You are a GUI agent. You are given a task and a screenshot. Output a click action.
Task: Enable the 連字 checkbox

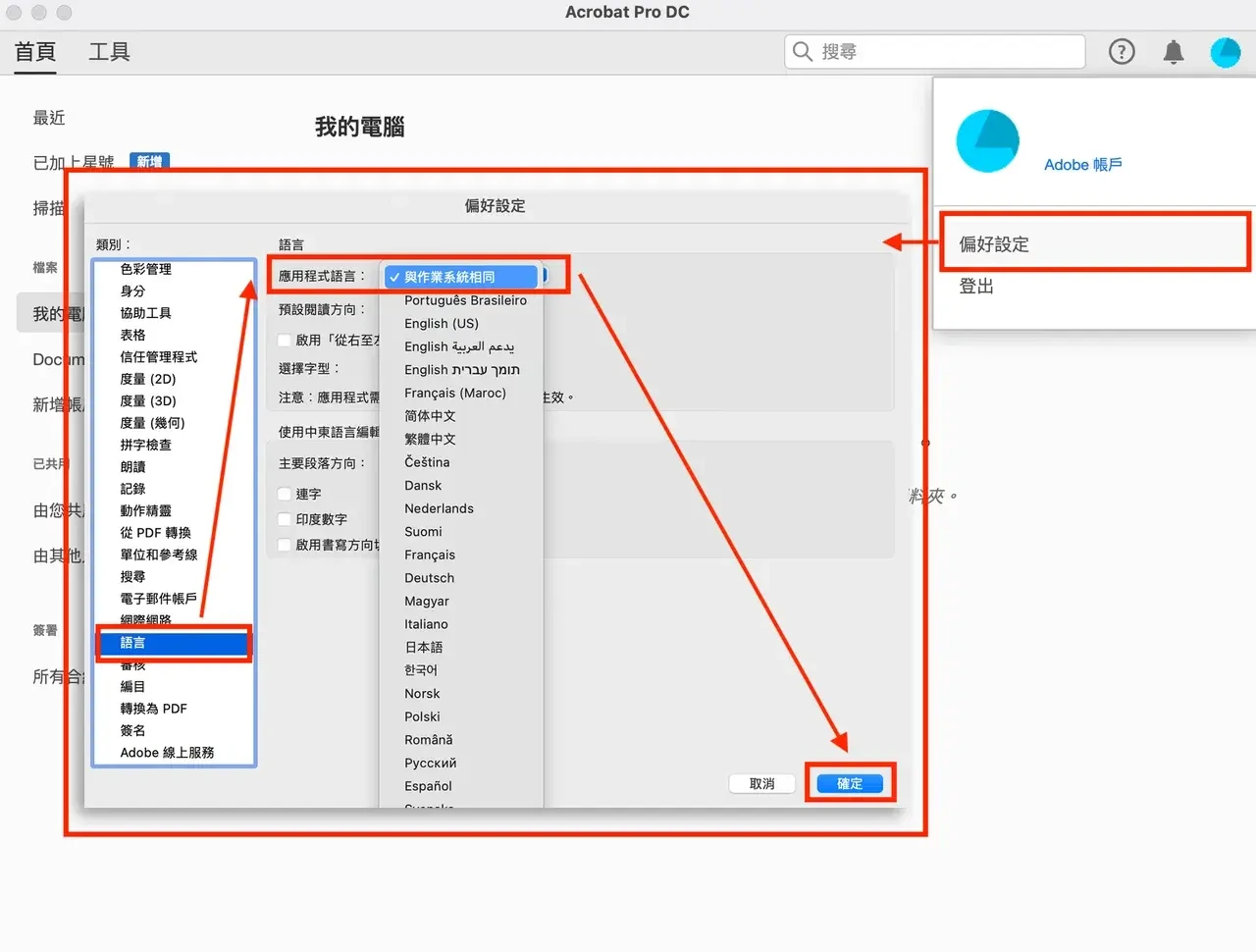pos(285,494)
